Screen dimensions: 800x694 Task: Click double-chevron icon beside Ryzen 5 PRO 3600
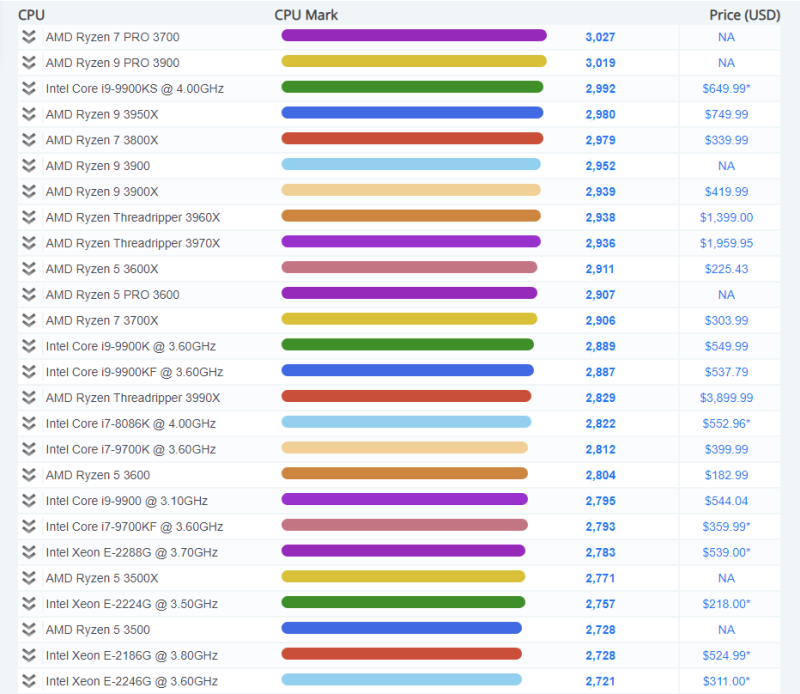coord(29,294)
